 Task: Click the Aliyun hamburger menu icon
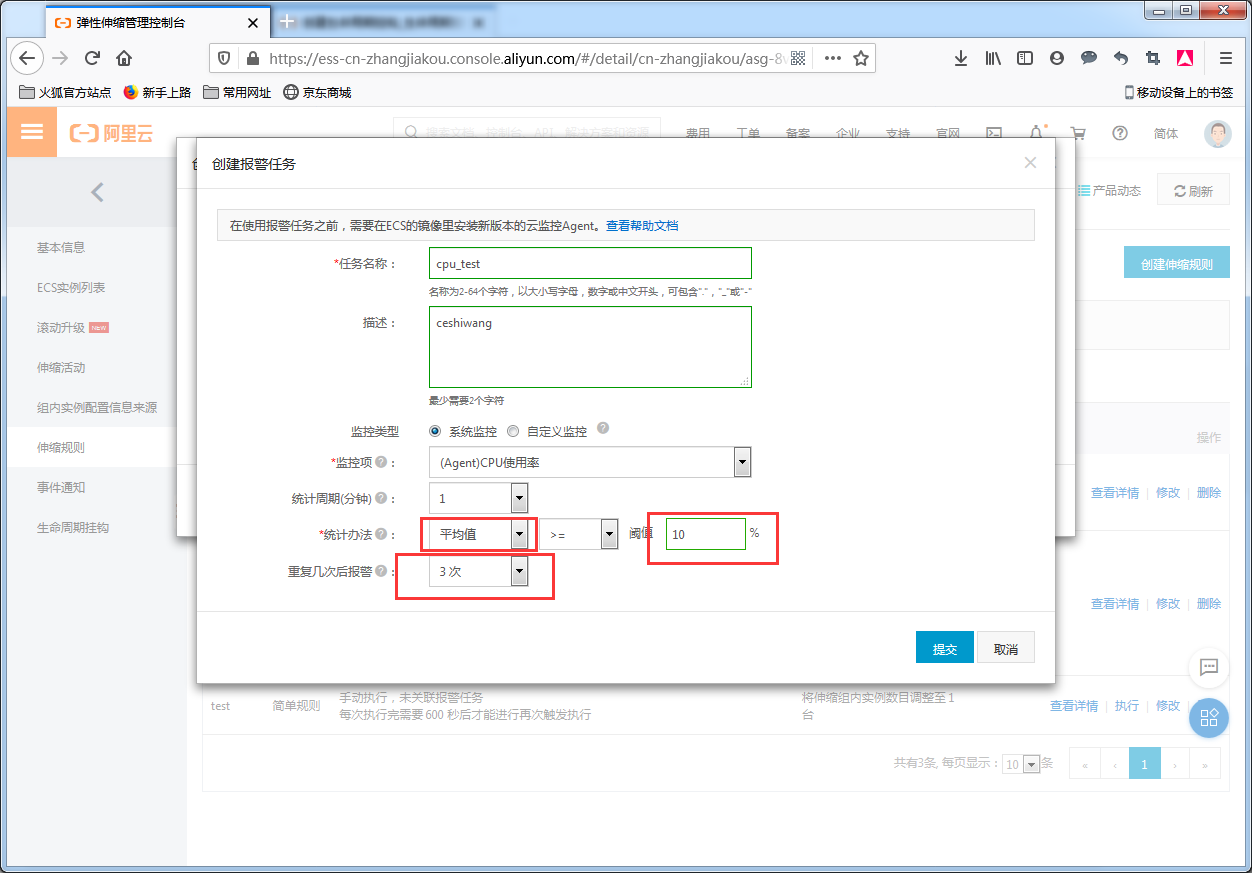point(32,132)
